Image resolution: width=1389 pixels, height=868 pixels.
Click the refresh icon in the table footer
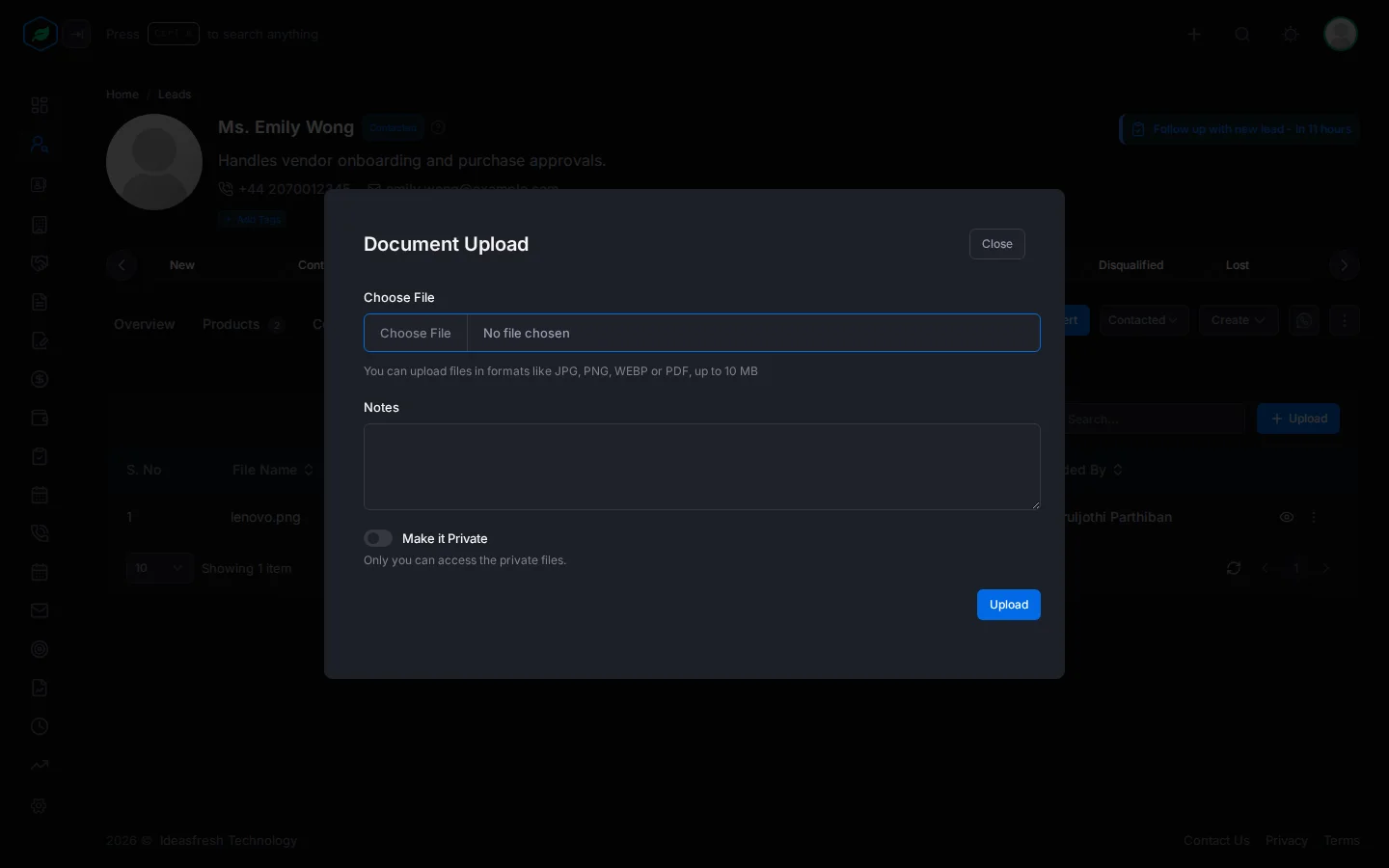pyautogui.click(x=1234, y=568)
